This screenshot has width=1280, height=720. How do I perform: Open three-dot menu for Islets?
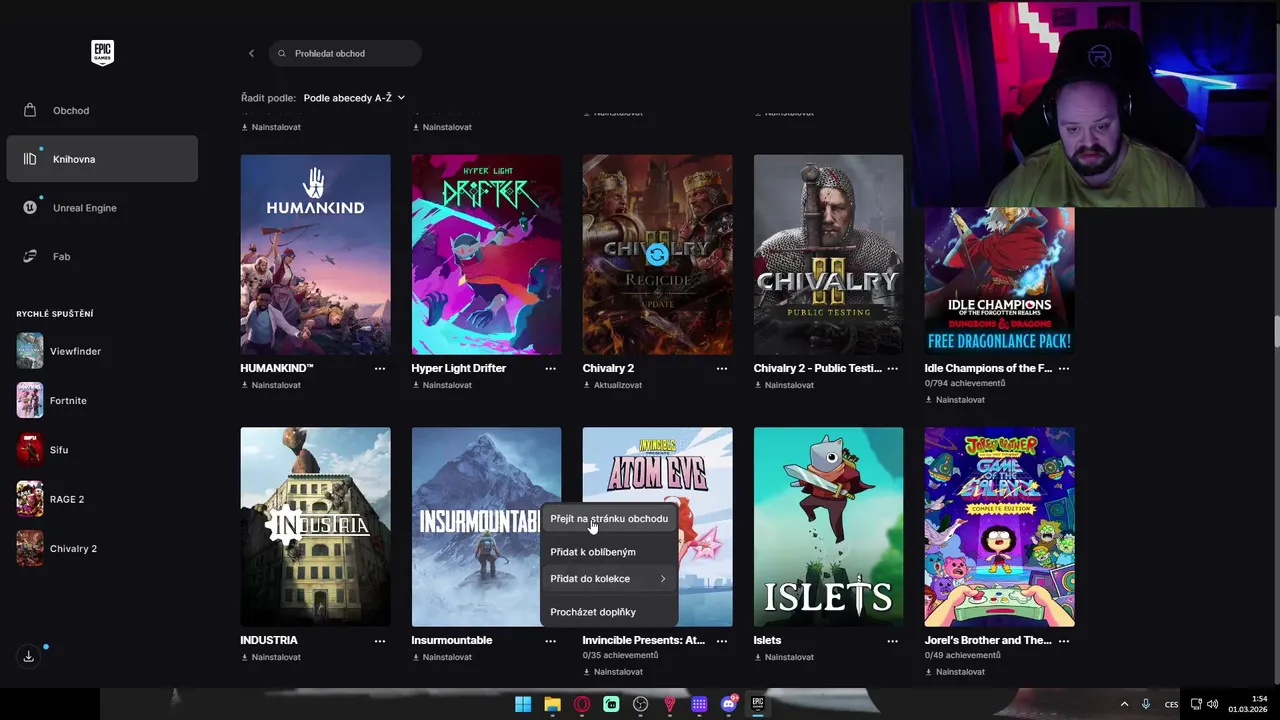coord(893,641)
